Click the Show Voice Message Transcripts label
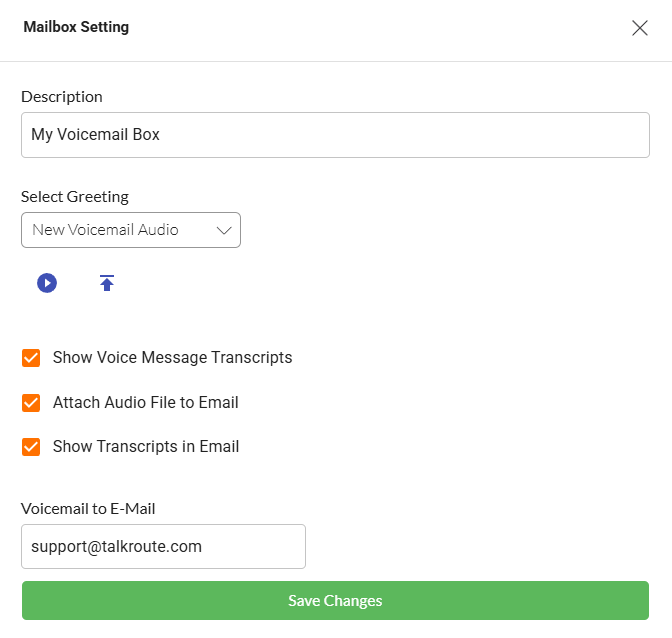This screenshot has width=672, height=638. 172,358
